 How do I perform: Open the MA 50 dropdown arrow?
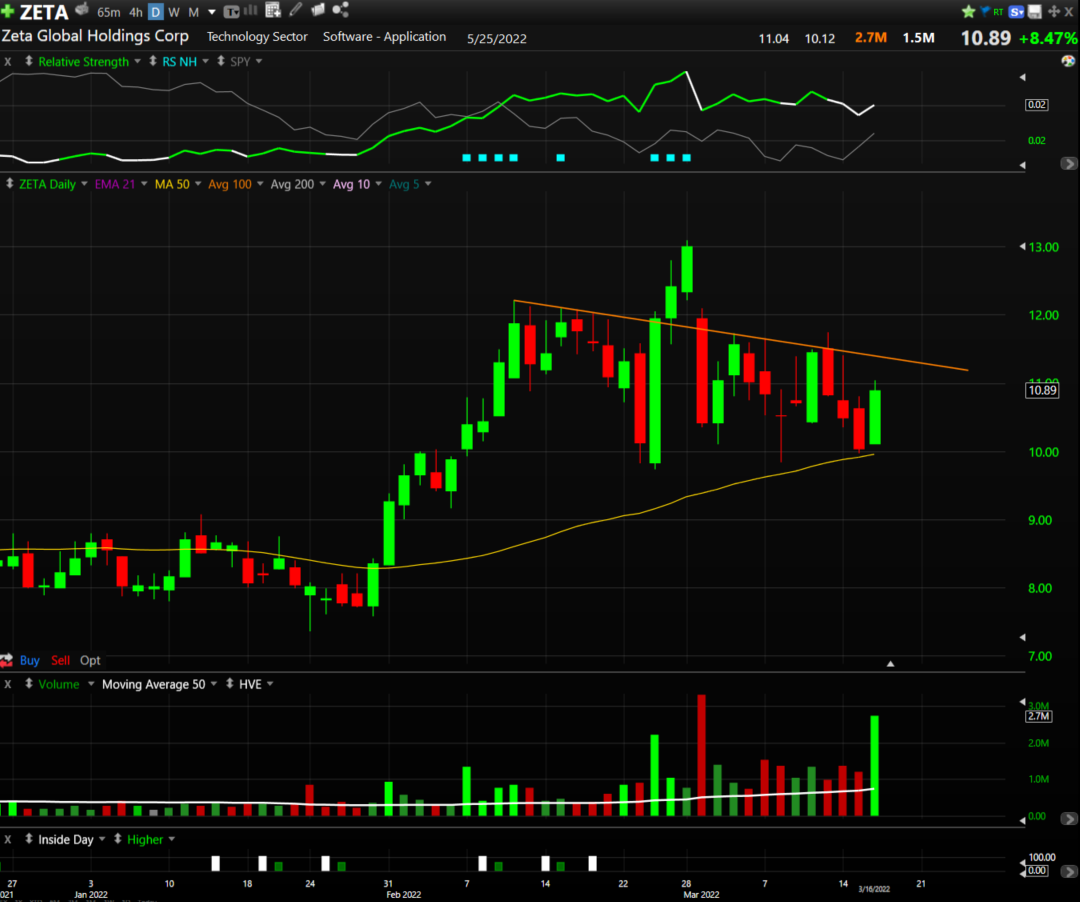[x=198, y=184]
